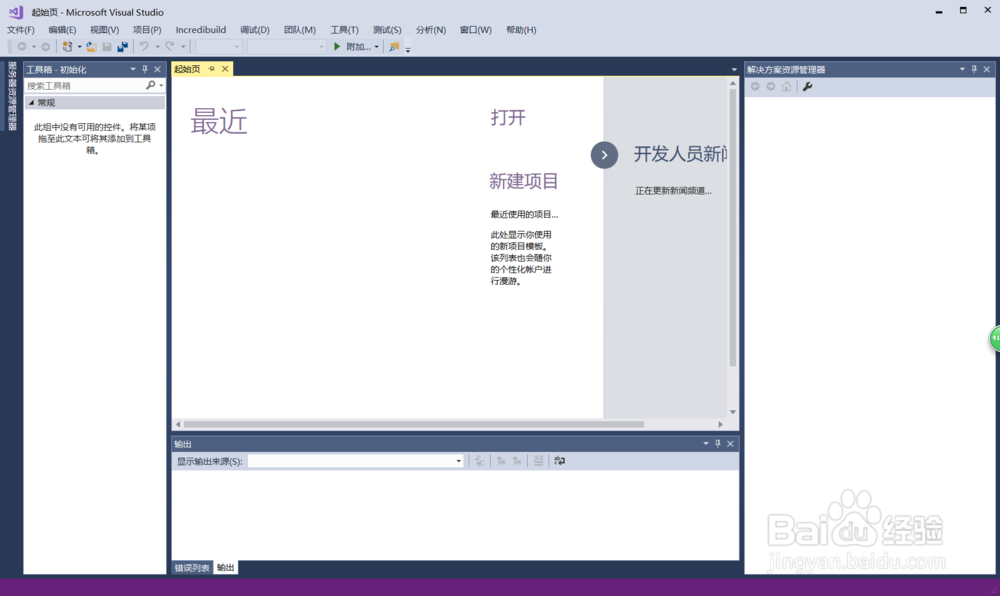Screen dimensions: 1000x596
Task: Pin the 输出 panel with the pushpin
Action: (x=717, y=444)
